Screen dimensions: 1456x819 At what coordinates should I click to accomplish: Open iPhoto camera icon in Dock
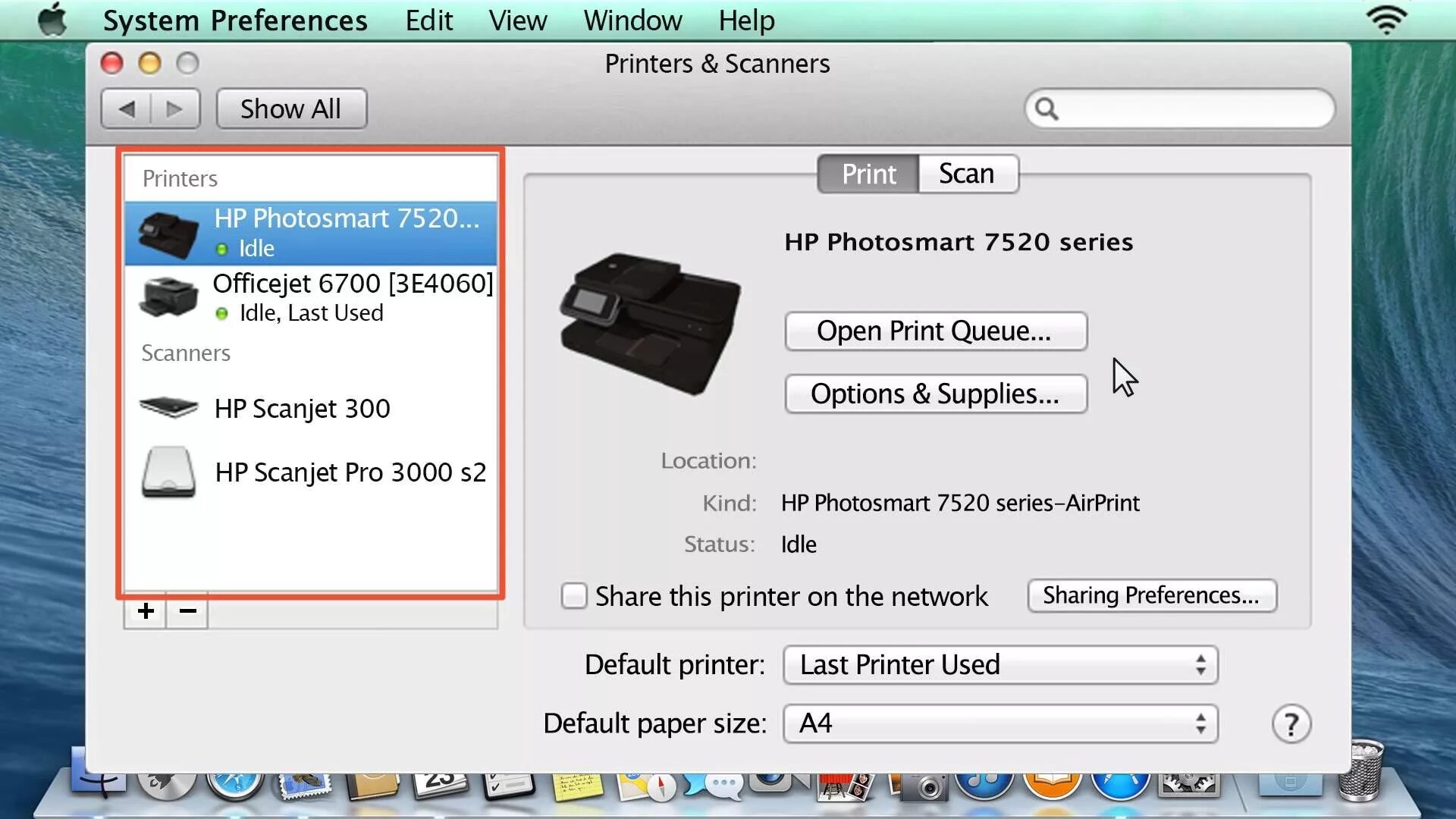920,787
